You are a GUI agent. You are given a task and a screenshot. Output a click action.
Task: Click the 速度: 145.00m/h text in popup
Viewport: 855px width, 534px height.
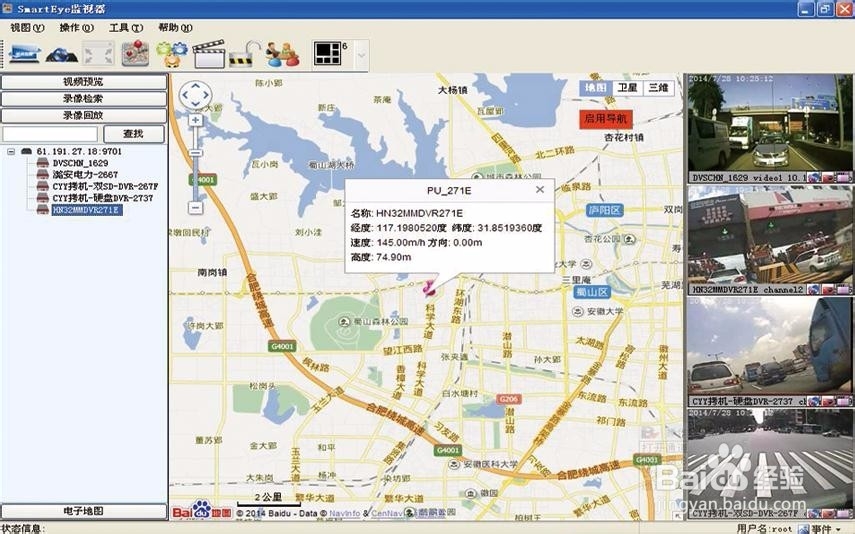[388, 243]
